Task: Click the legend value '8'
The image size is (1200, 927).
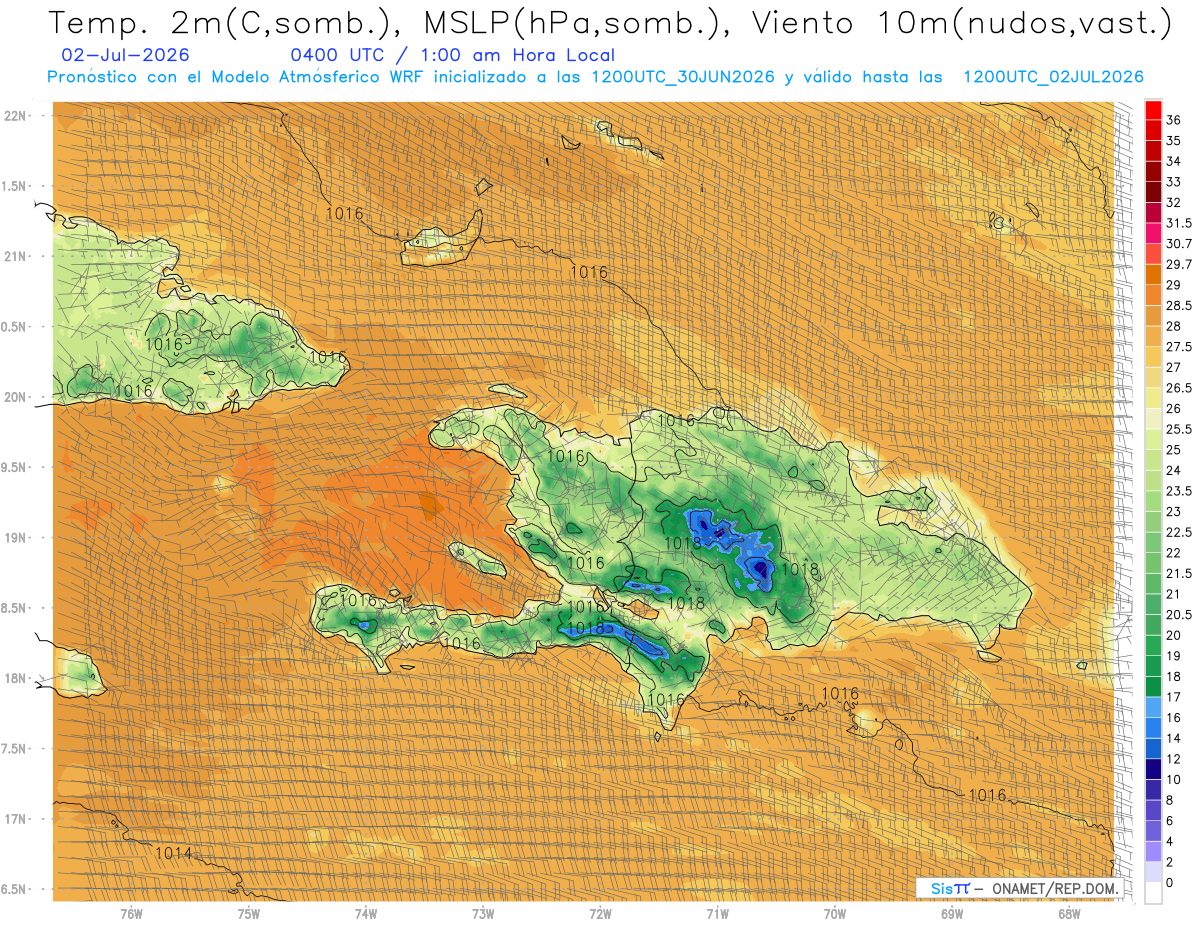Action: coord(1171,800)
